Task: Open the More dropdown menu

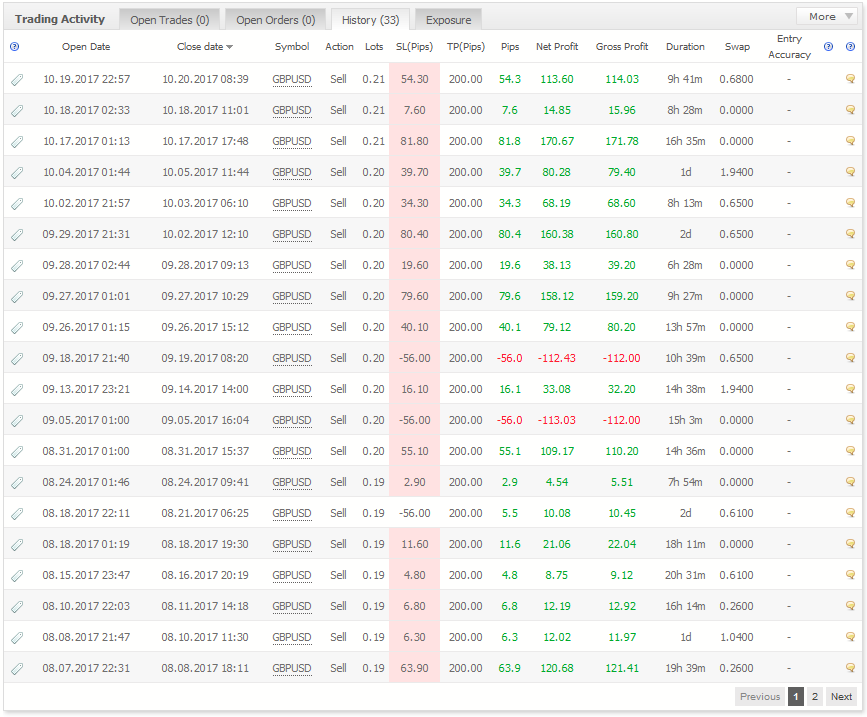Action: tap(827, 17)
